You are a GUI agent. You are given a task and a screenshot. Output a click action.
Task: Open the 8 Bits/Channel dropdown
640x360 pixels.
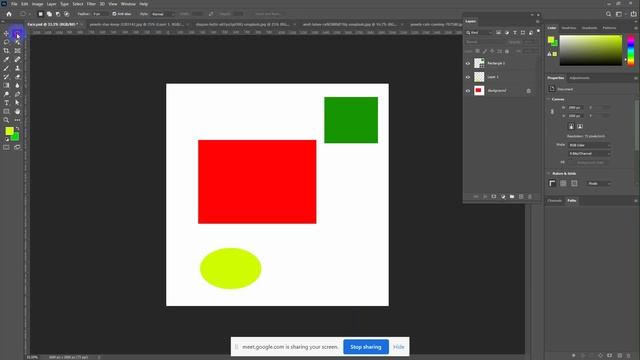(x=590, y=153)
